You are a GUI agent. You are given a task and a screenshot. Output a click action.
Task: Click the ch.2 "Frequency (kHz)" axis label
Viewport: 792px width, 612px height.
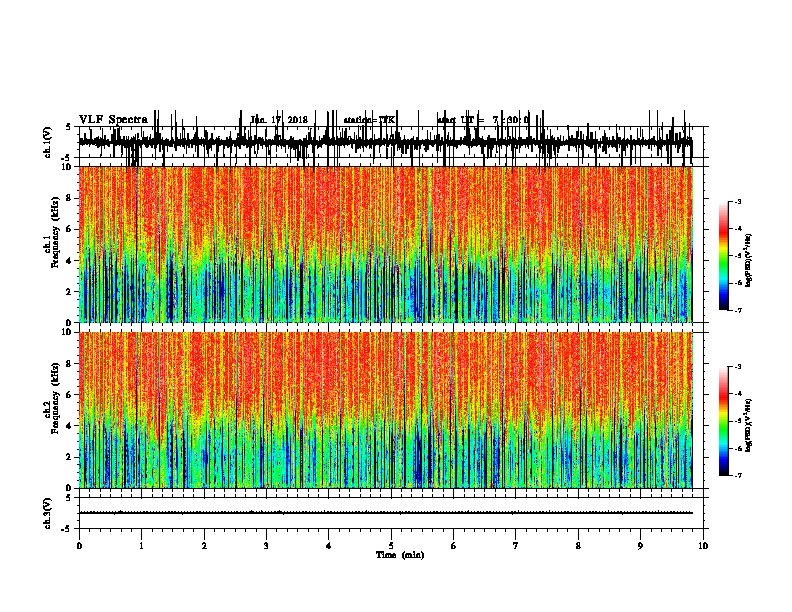(x=55, y=398)
